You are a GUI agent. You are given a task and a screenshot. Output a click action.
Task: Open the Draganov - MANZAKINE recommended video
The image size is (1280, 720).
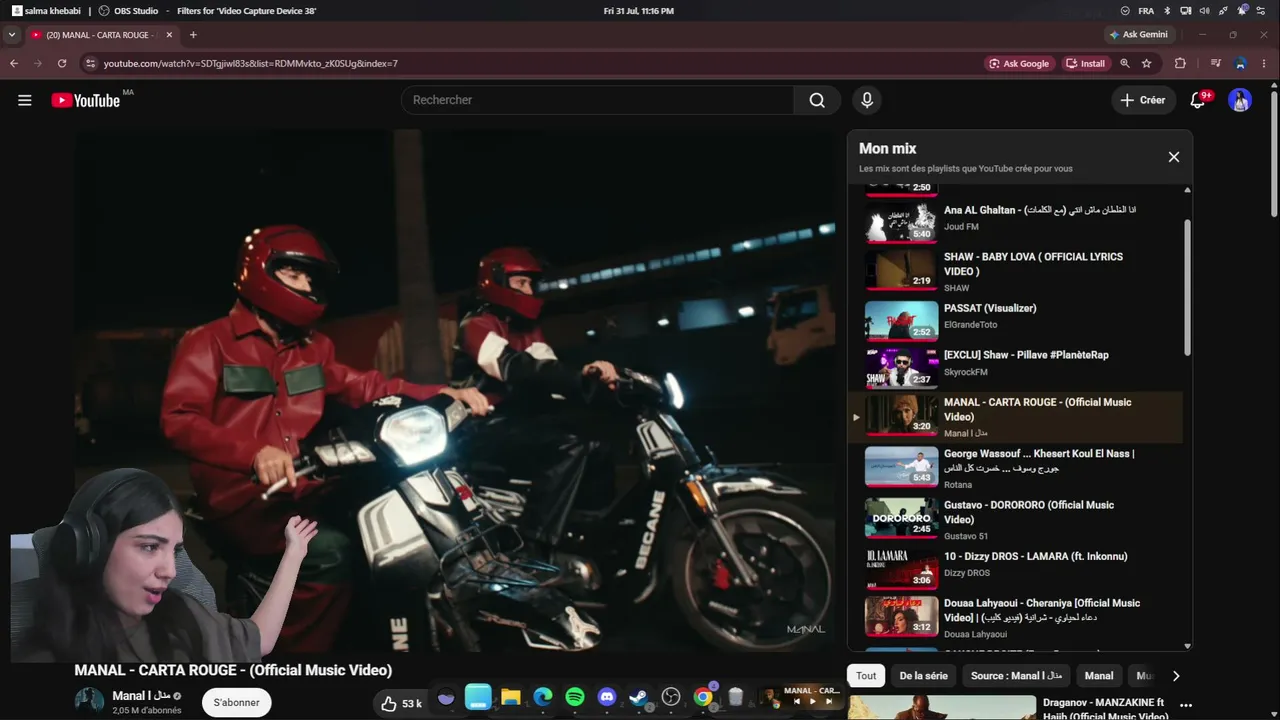click(x=1020, y=708)
